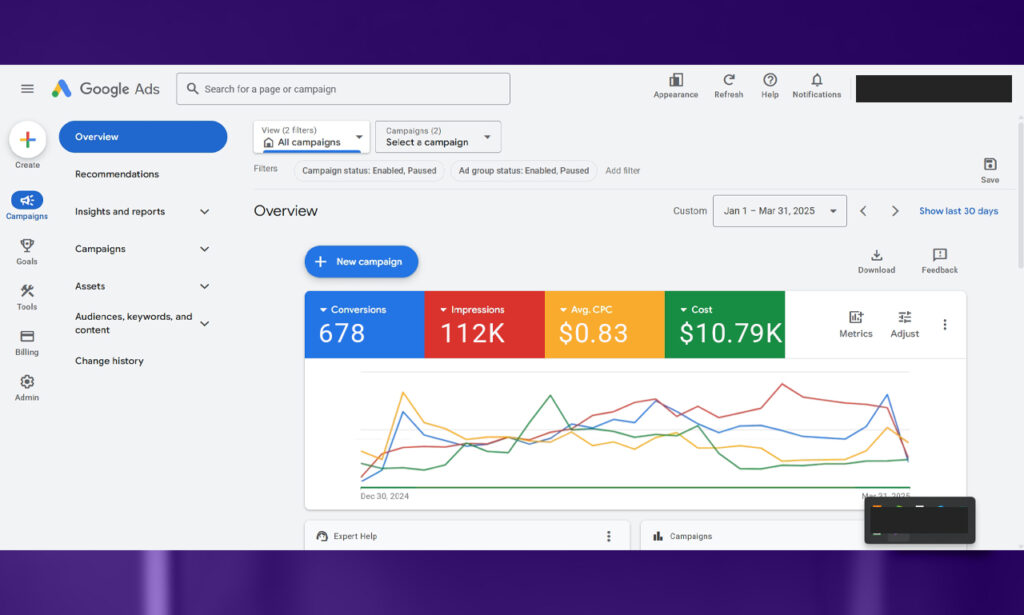
Task: Open the All campaigns view dropdown
Action: click(x=312, y=137)
